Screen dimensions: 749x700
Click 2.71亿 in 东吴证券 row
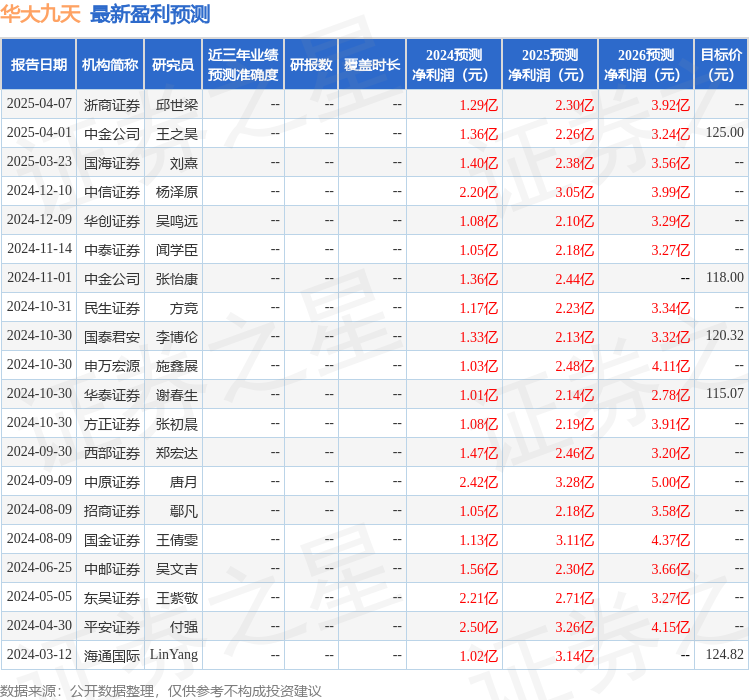575,598
